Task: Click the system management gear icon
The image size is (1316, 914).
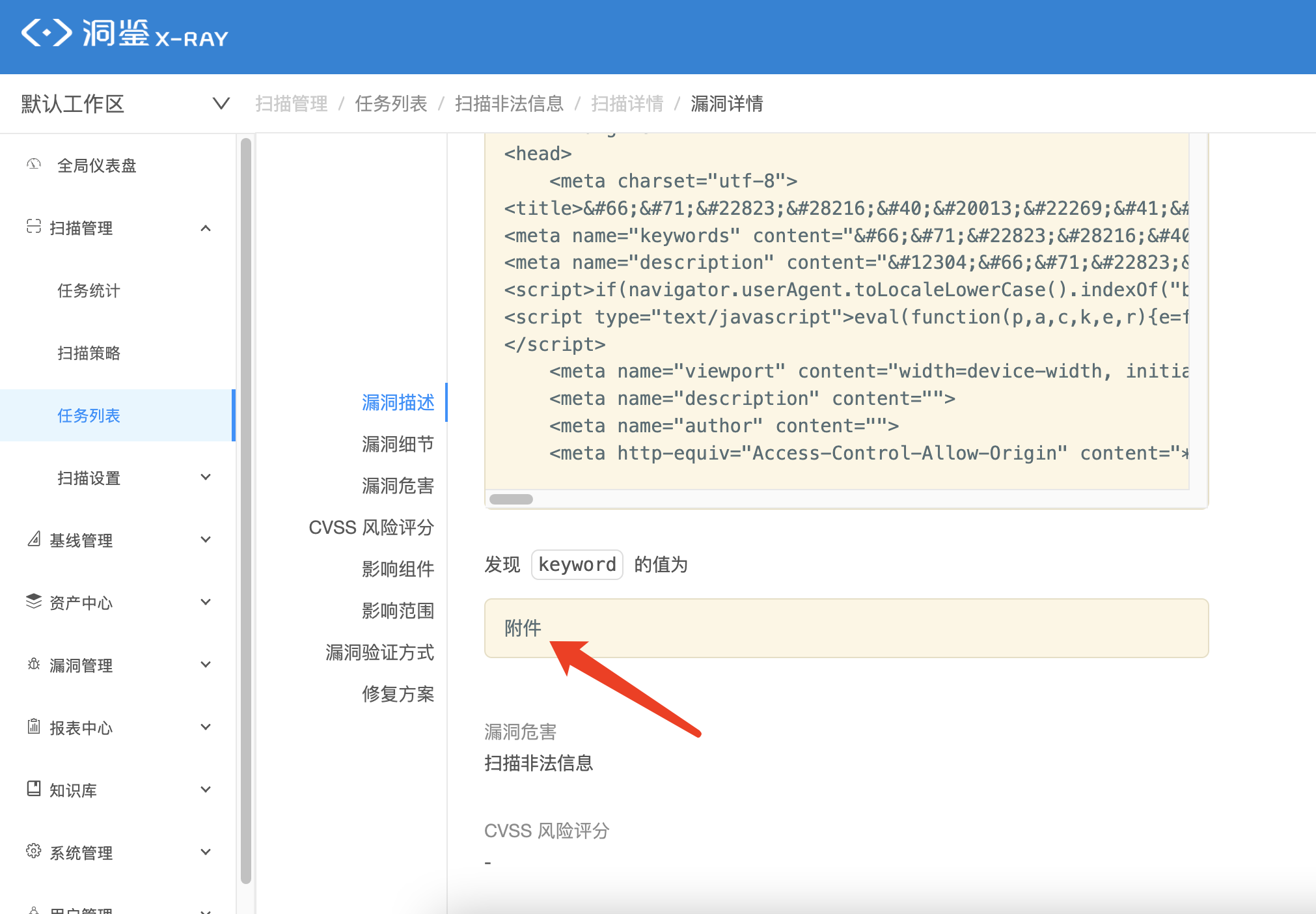Action: point(34,852)
